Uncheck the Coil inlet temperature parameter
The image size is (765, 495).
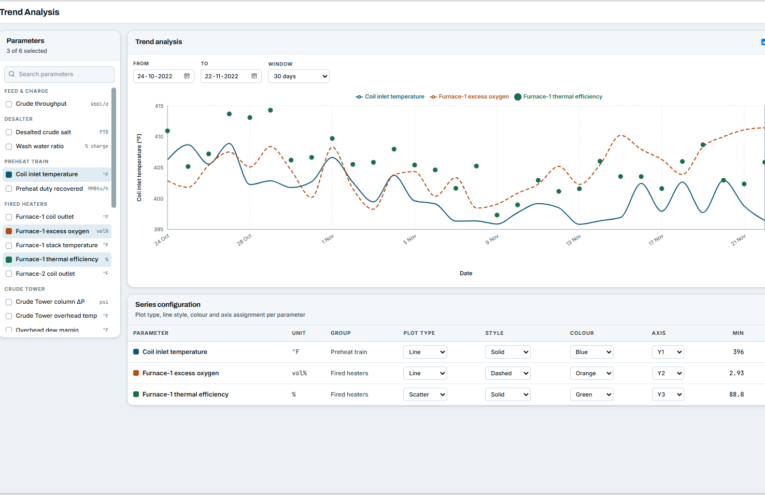9,175
